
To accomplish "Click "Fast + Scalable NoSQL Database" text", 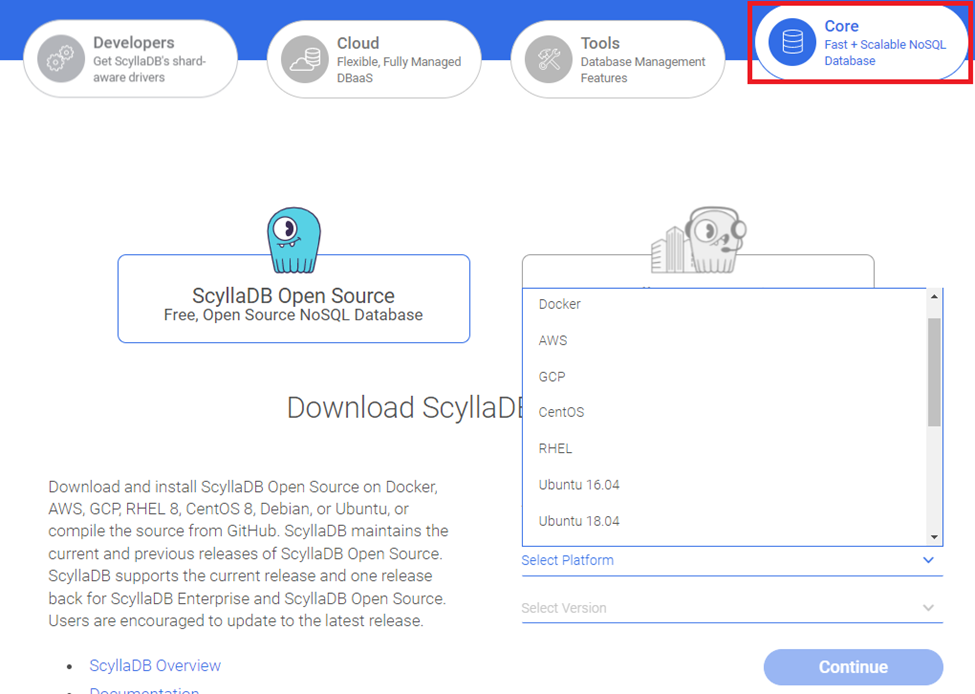I will point(885,53).
